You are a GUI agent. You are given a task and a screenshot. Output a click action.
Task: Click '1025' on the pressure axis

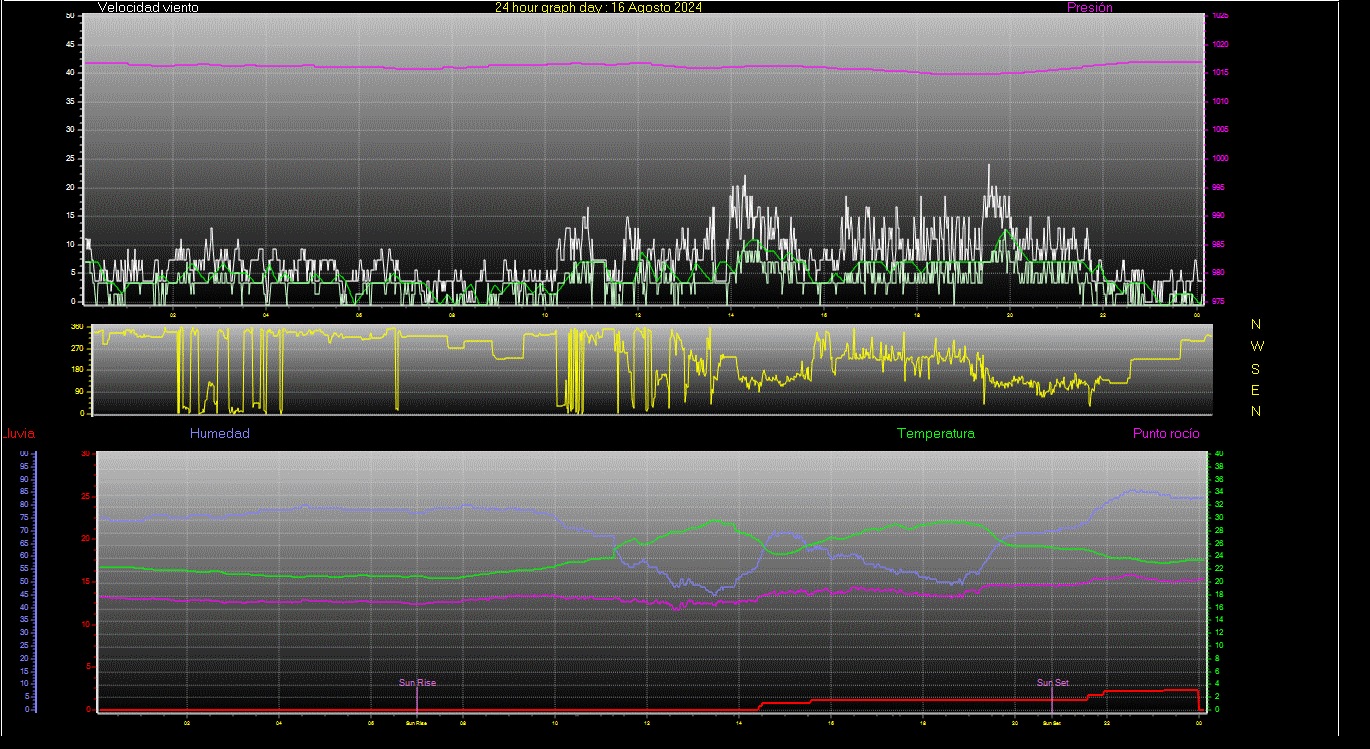pyautogui.click(x=1220, y=16)
